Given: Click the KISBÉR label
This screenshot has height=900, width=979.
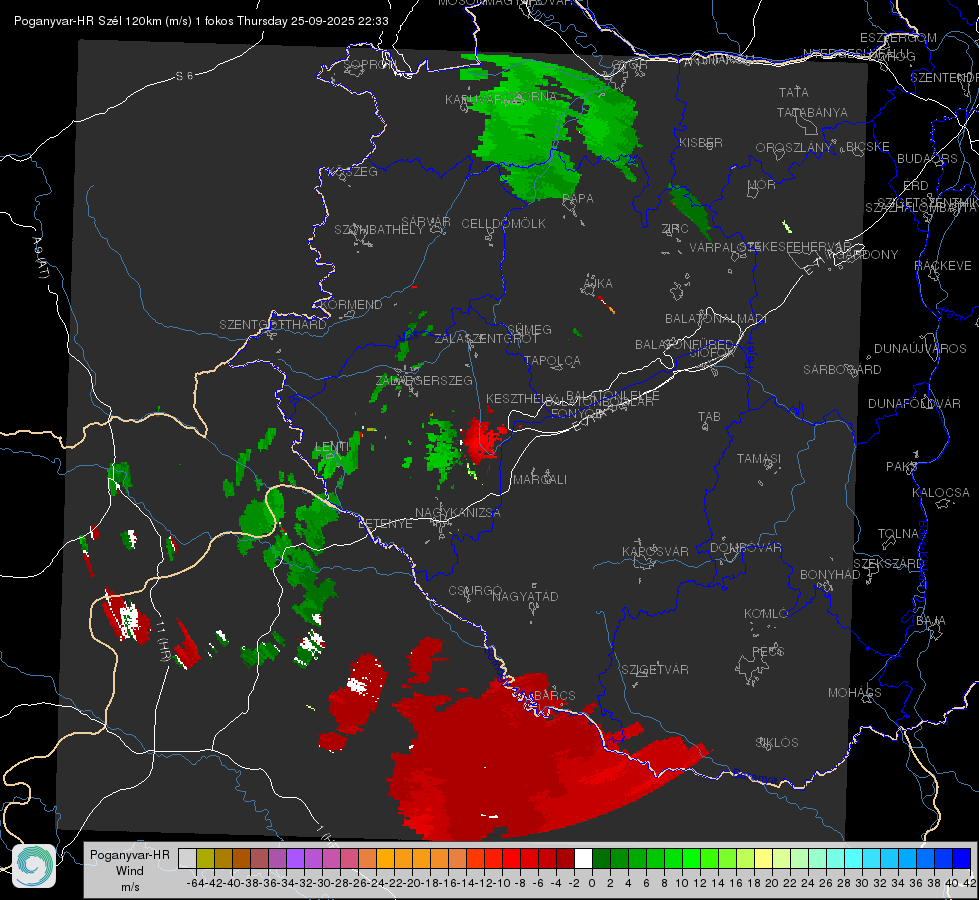Looking at the screenshot, I should 701,142.
